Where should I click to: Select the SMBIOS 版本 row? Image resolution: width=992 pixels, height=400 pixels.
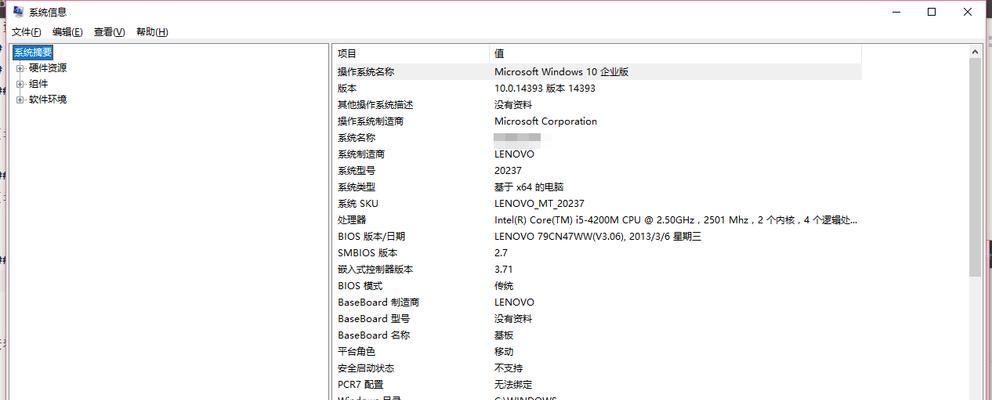(597, 253)
